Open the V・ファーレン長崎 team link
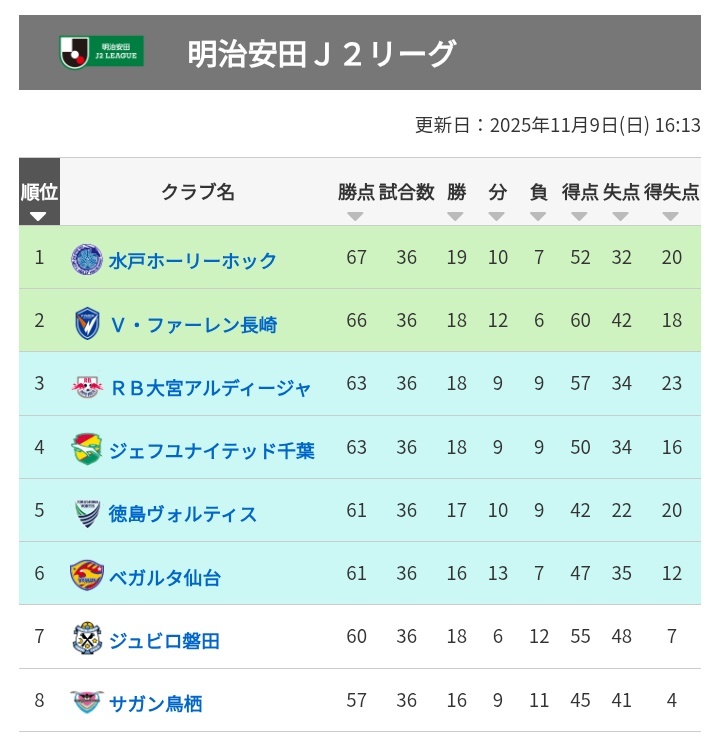The width and height of the screenshot is (716, 736). [193, 324]
